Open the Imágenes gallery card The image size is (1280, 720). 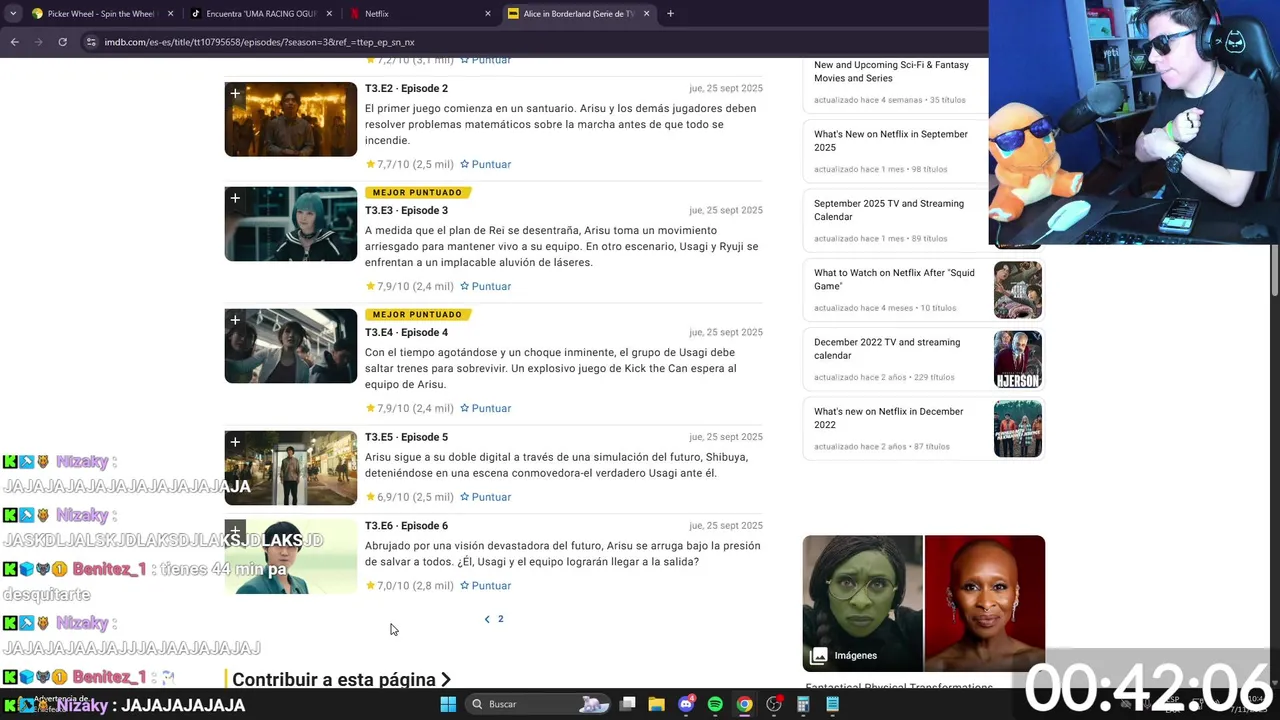coord(924,603)
